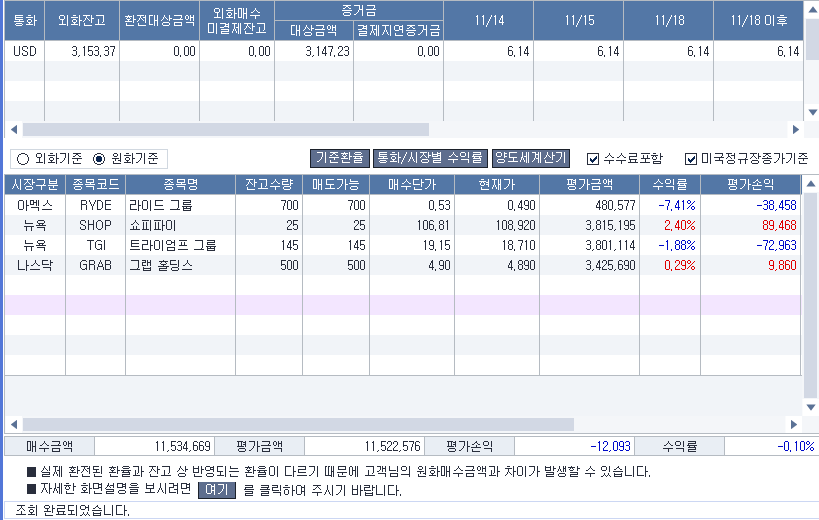The image size is (819, 520).
Task: Click the 종목명 column header
Action: pos(180,184)
